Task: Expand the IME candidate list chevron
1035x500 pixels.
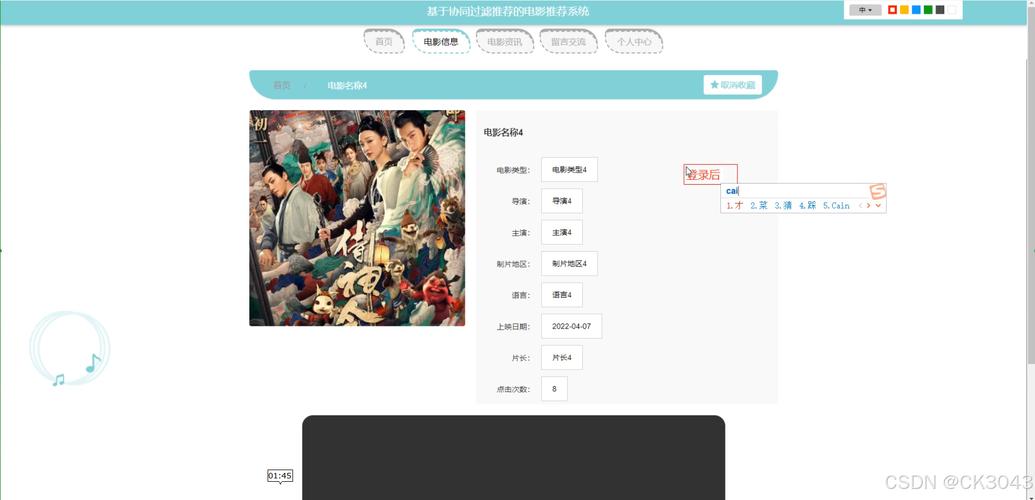Action: 878,205
